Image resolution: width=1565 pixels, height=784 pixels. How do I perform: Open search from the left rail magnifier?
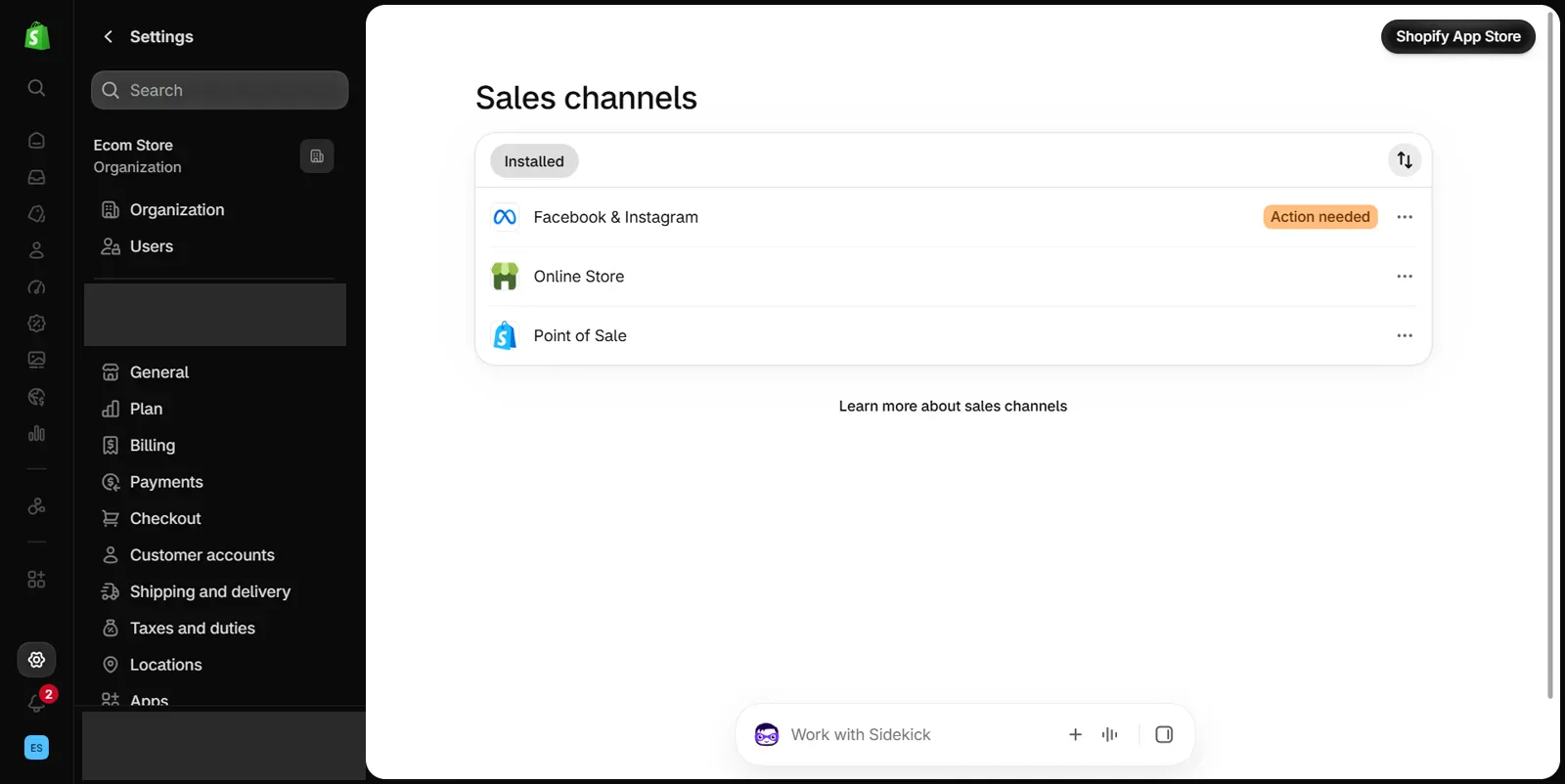click(x=37, y=88)
